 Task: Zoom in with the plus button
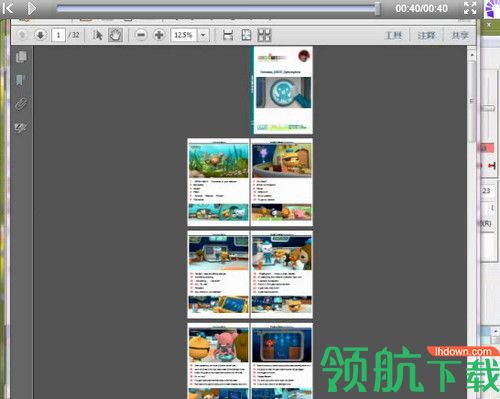pos(159,35)
